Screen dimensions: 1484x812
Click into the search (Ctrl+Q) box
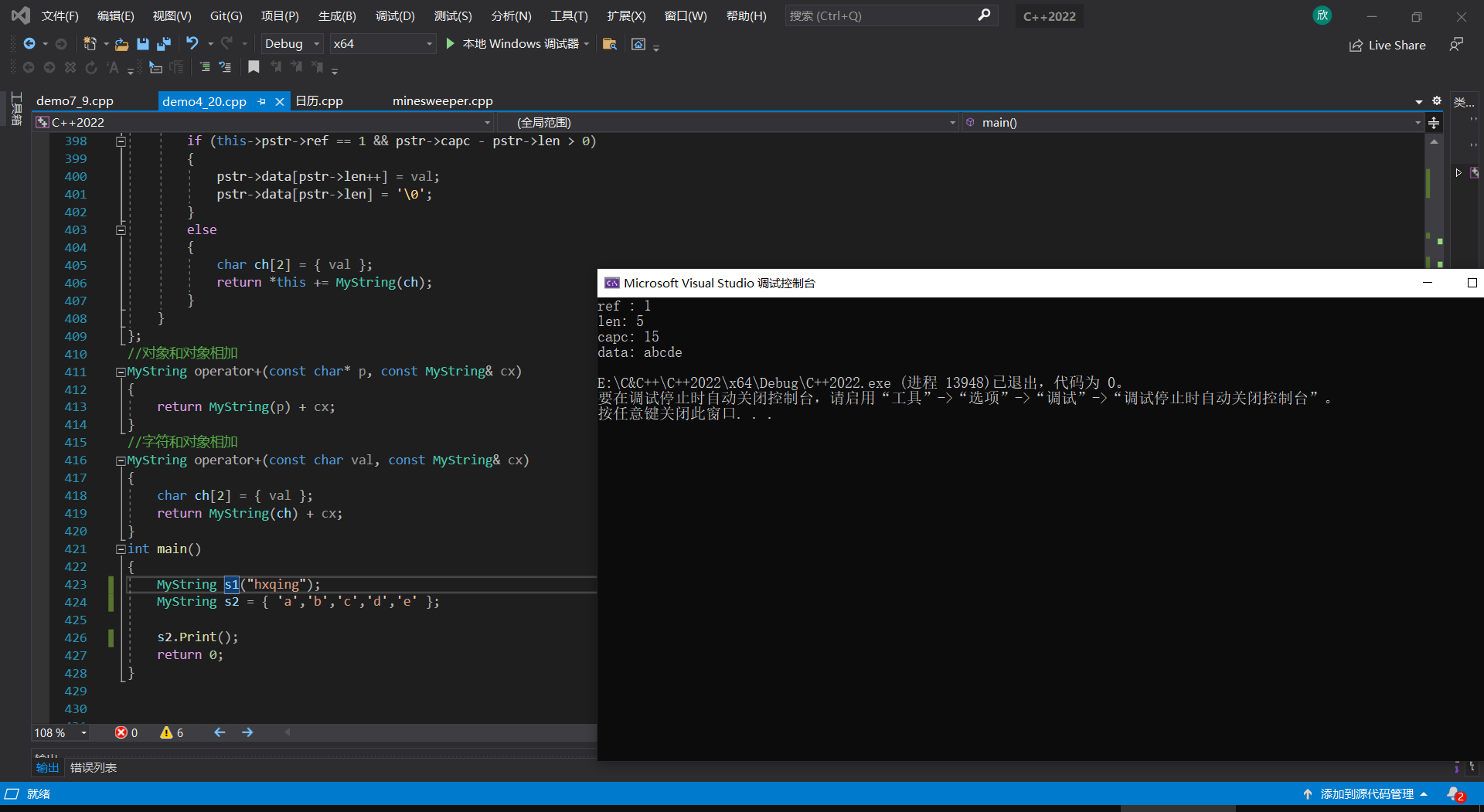tap(891, 15)
